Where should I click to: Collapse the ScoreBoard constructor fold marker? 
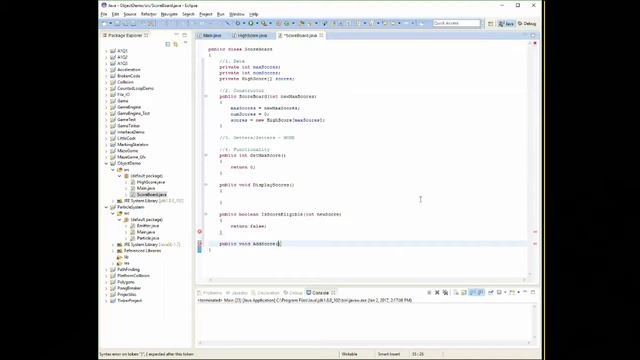206,96
